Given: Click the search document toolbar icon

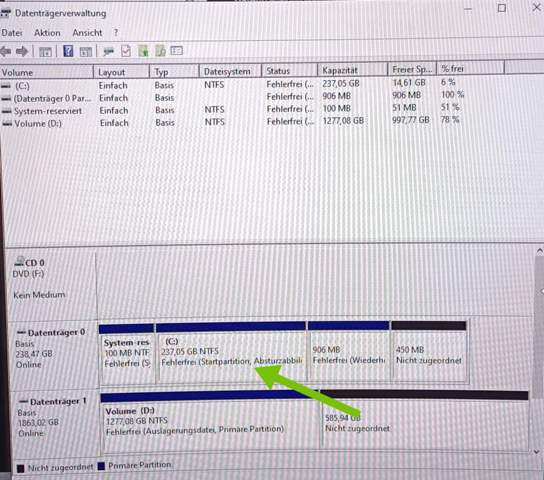Looking at the screenshot, I should coord(160,51).
